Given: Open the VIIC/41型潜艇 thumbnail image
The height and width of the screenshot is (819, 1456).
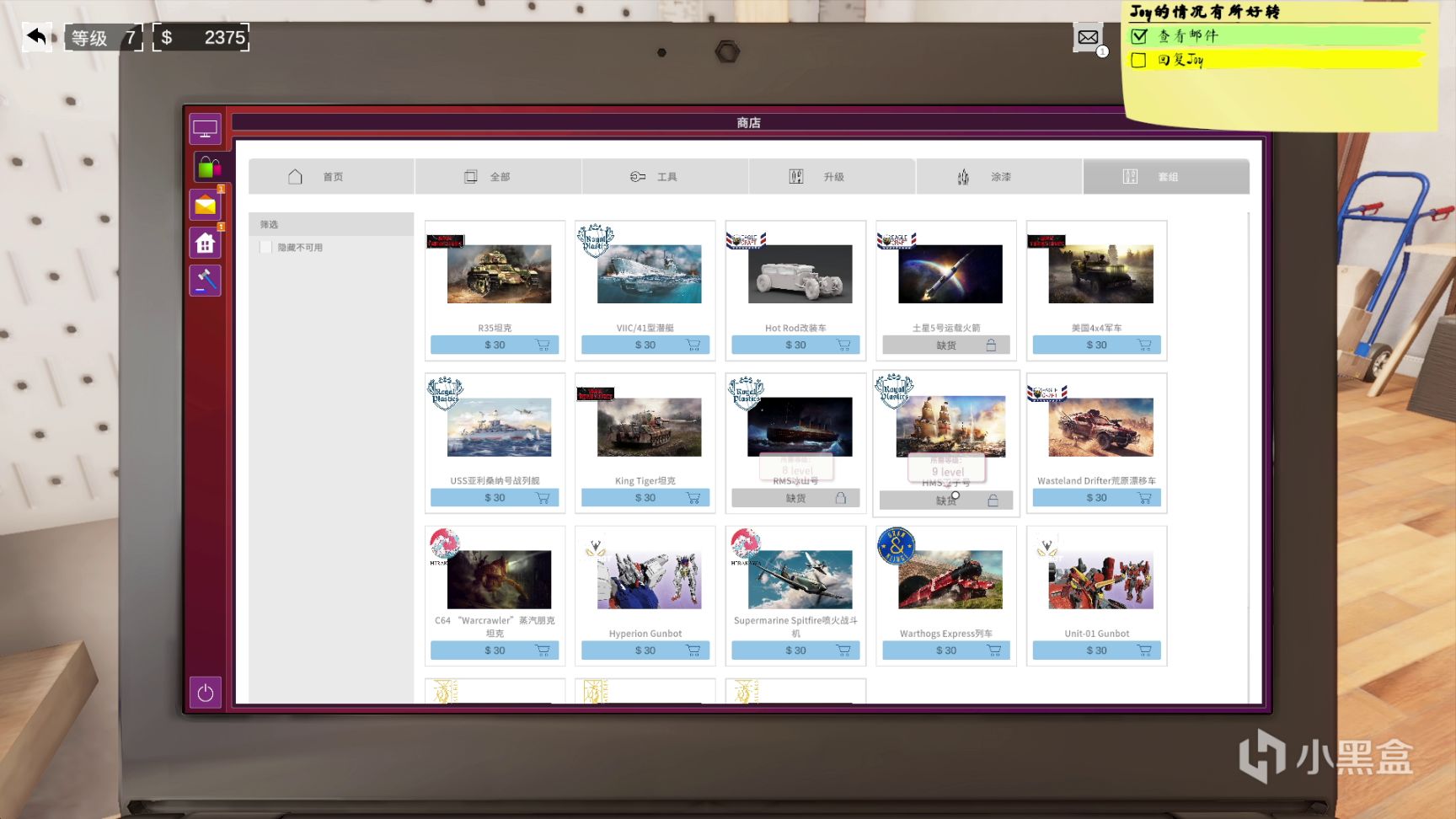Looking at the screenshot, I should 649,275.
